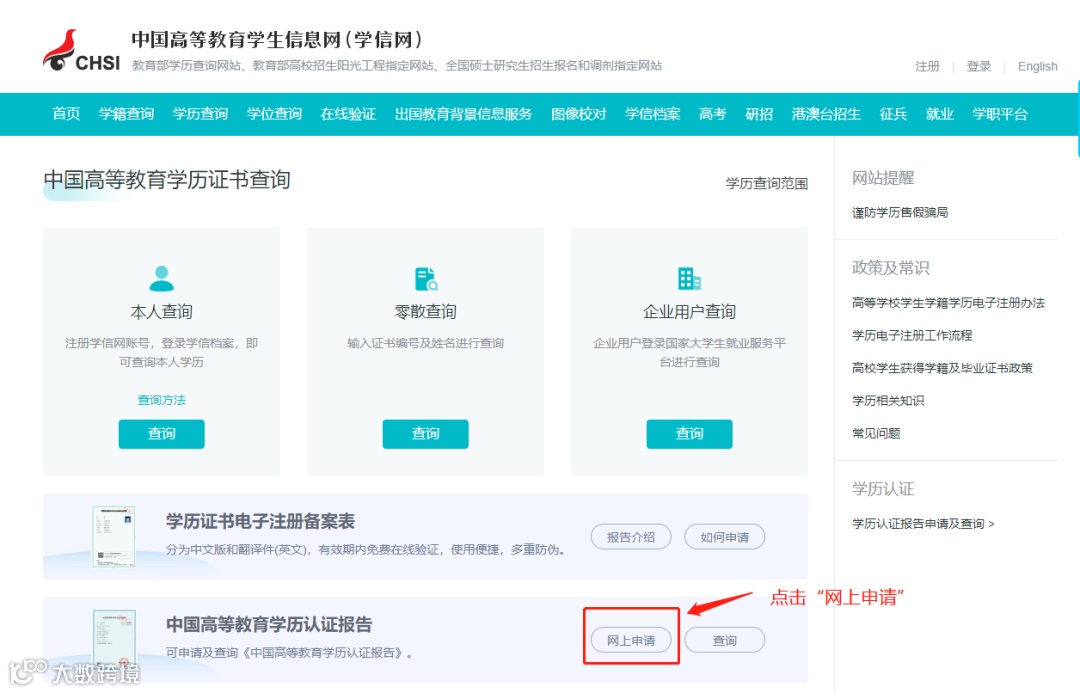Click 学历证书电子注册备案表 heading
1080x693 pixels.
click(260, 521)
